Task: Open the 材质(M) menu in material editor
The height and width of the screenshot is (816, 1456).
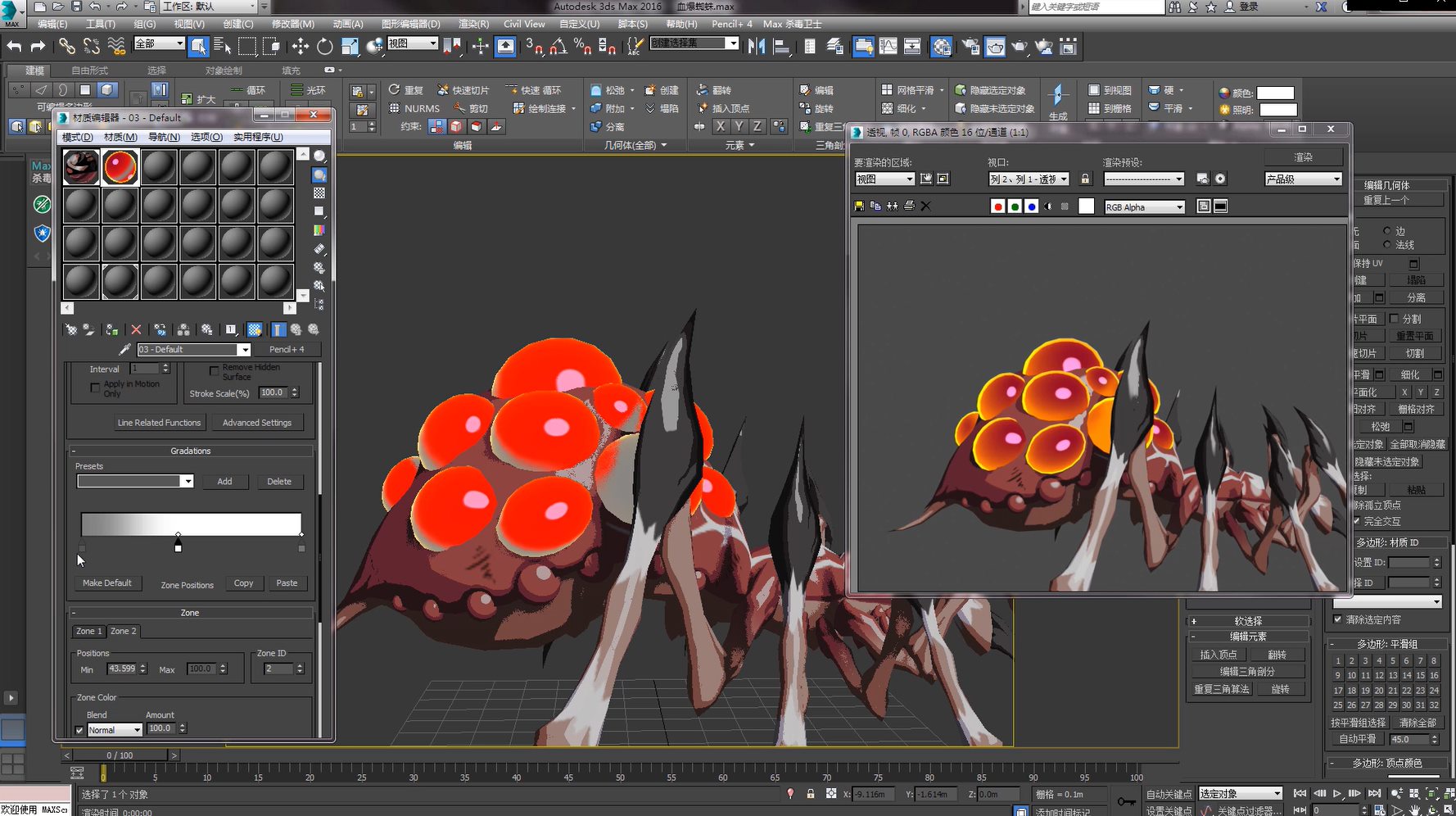Action: coord(120,137)
